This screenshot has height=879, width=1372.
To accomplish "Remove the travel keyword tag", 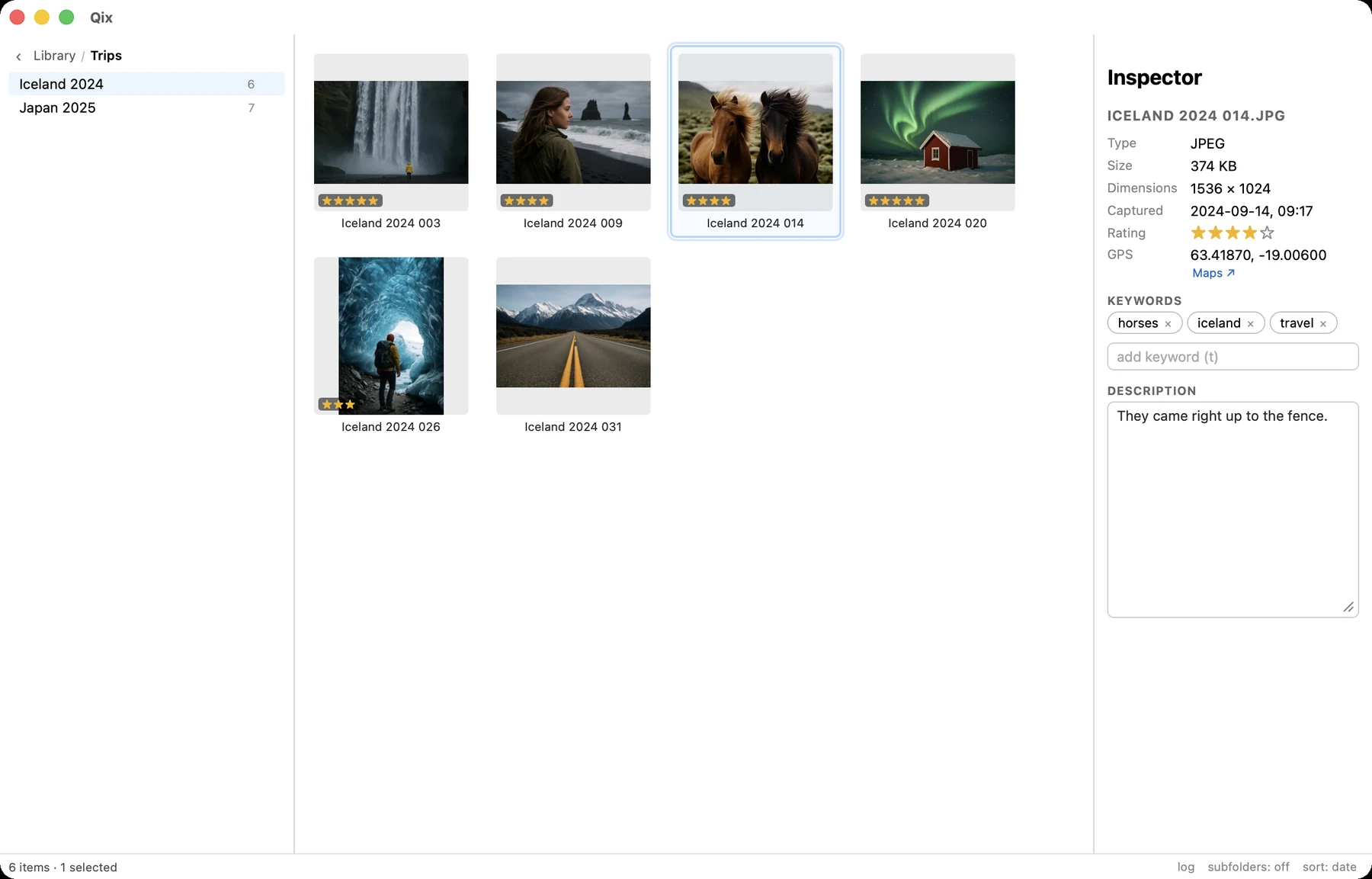I will point(1323,324).
